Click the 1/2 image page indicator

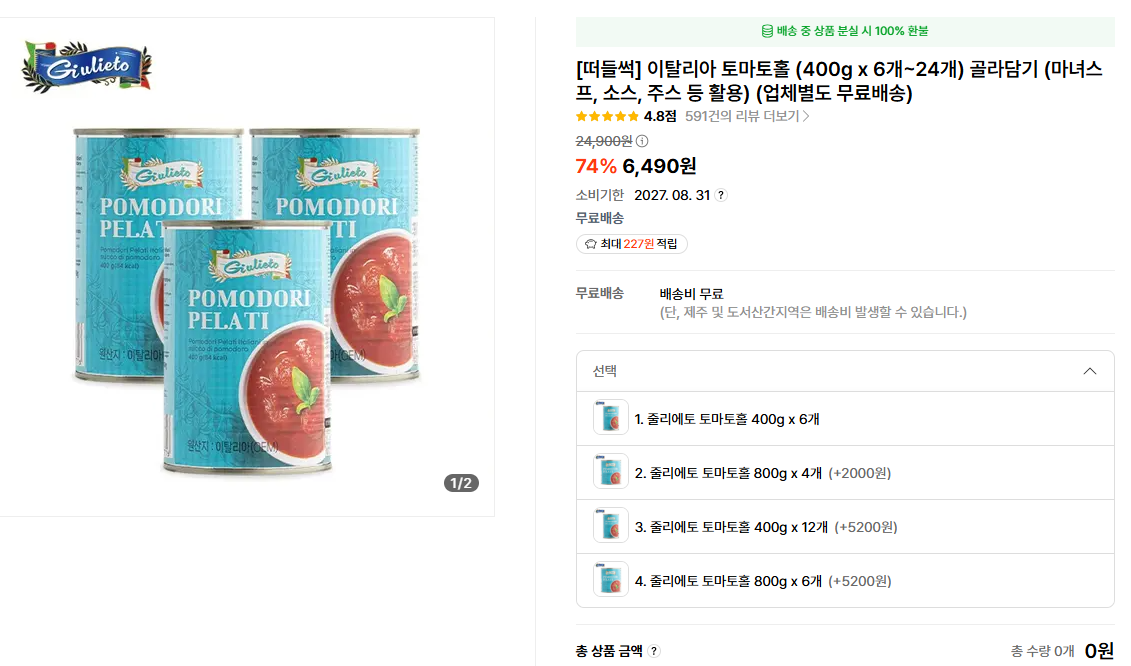point(461,484)
